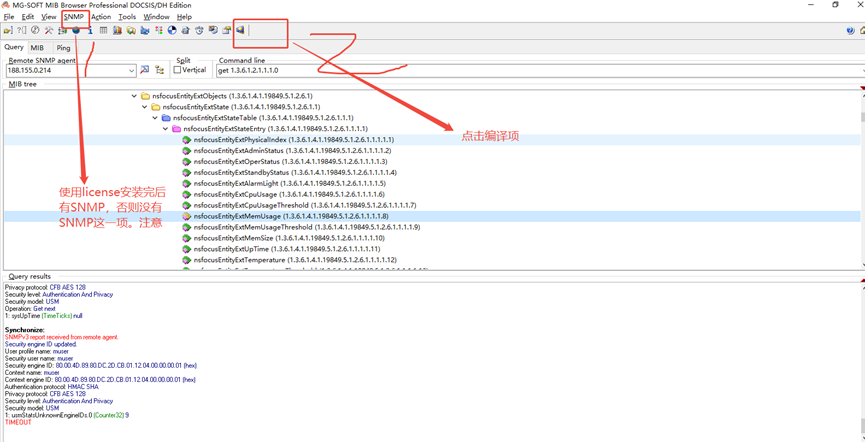
Task: Switch to the Query tab
Action: coord(14,47)
